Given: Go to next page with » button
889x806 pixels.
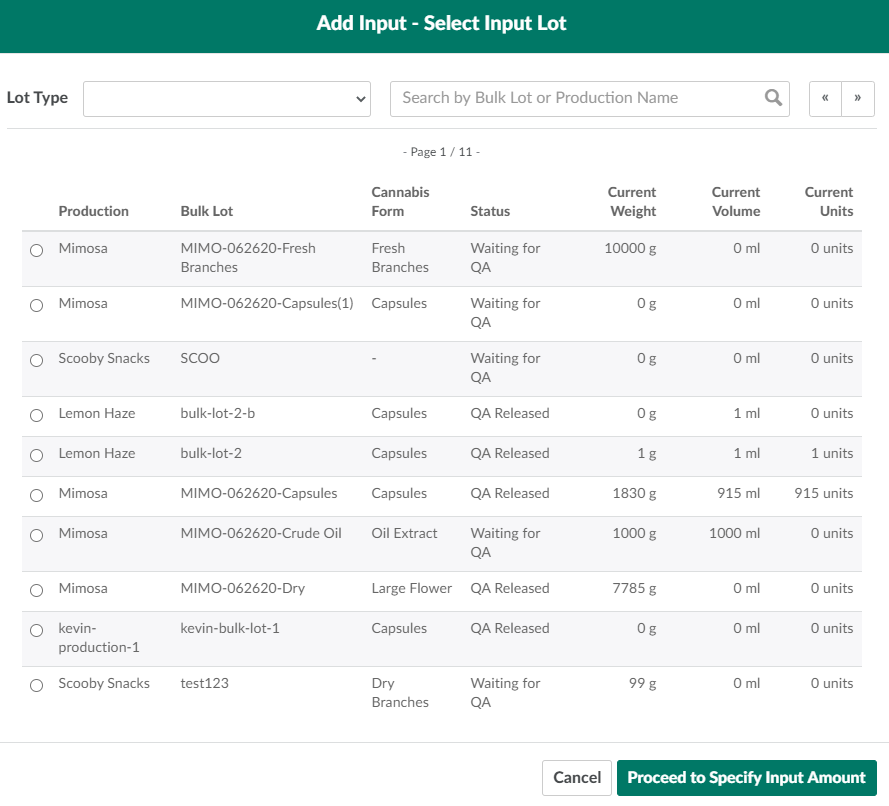Looking at the screenshot, I should click(x=858, y=99).
